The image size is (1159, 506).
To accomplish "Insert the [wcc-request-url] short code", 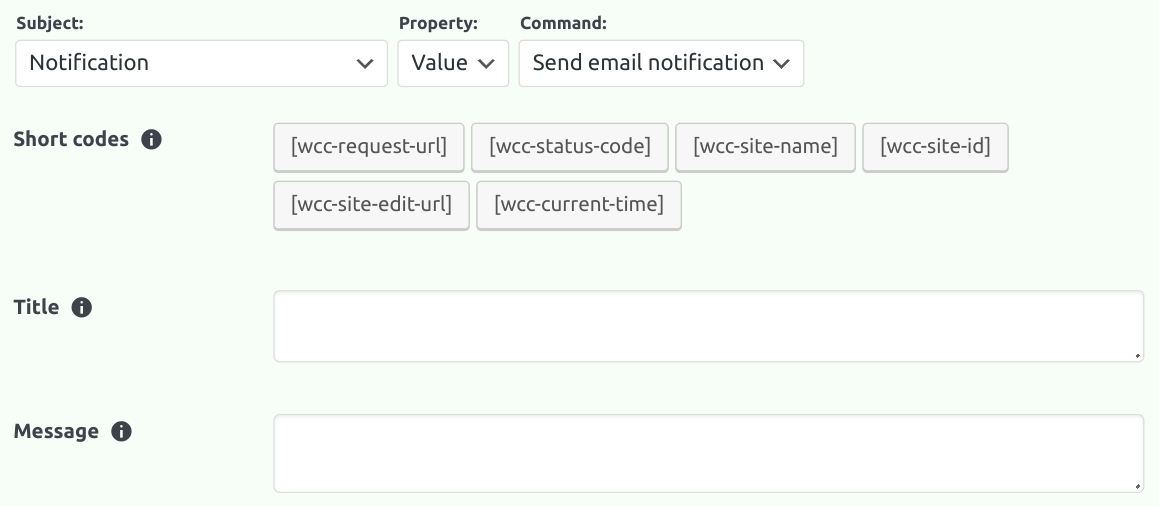I will pyautogui.click(x=369, y=147).
